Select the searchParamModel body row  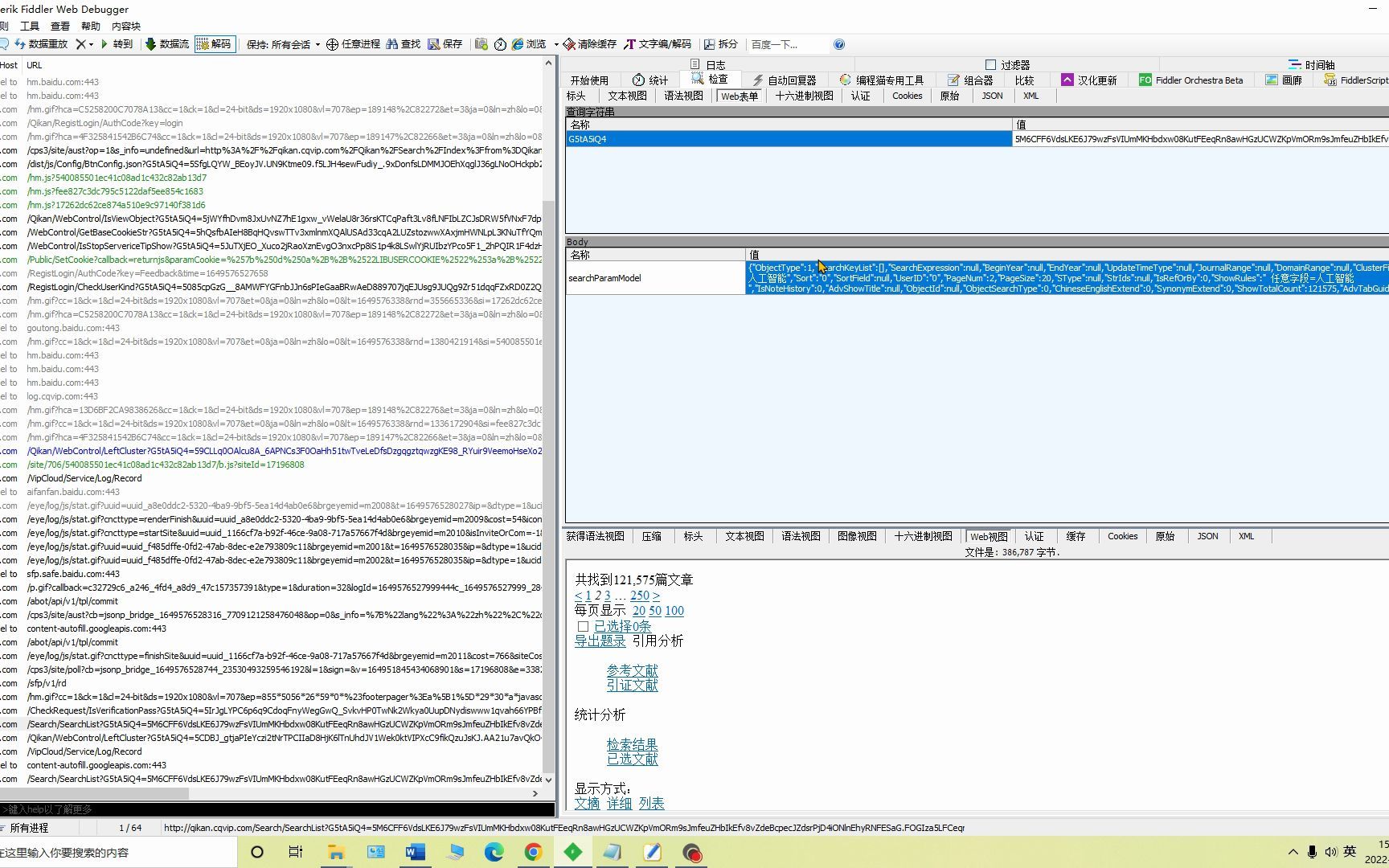click(977, 278)
